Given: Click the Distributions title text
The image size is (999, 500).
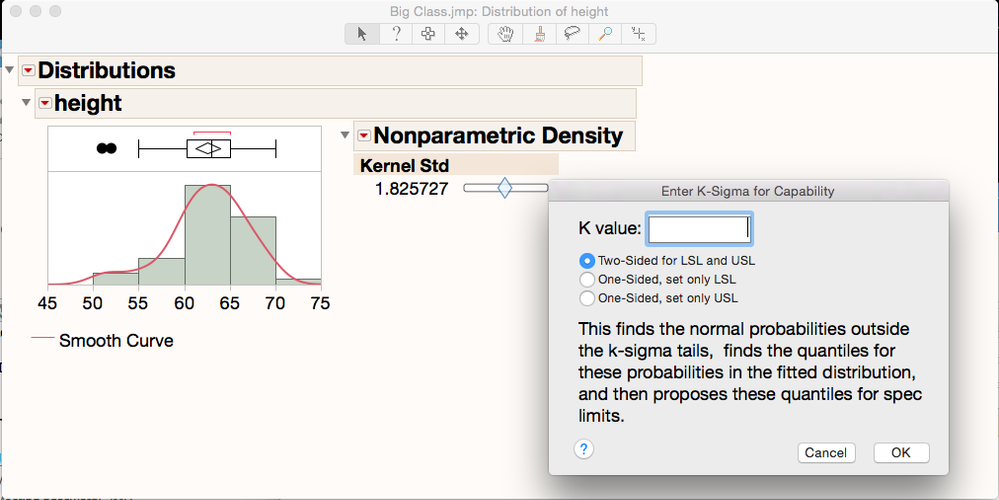Looking at the screenshot, I should [106, 70].
